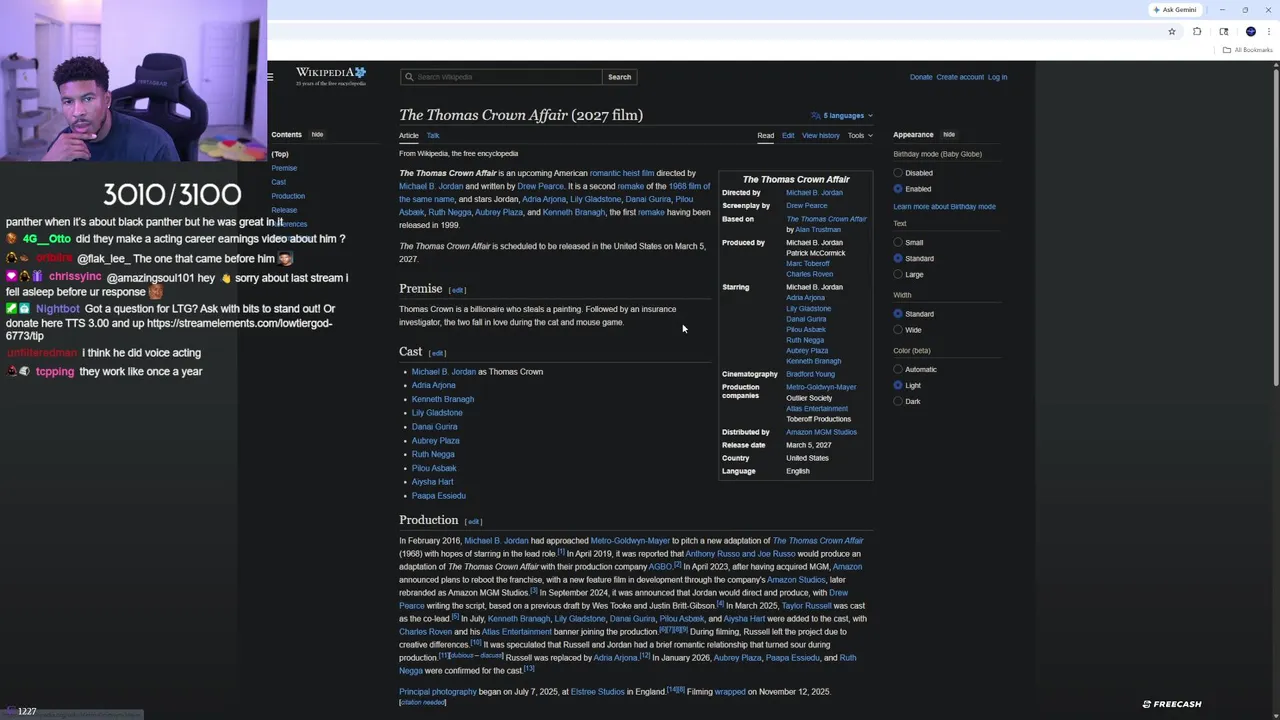The height and width of the screenshot is (720, 1280).
Task: Jump to Premise in contents sidebar
Action: pyautogui.click(x=284, y=168)
